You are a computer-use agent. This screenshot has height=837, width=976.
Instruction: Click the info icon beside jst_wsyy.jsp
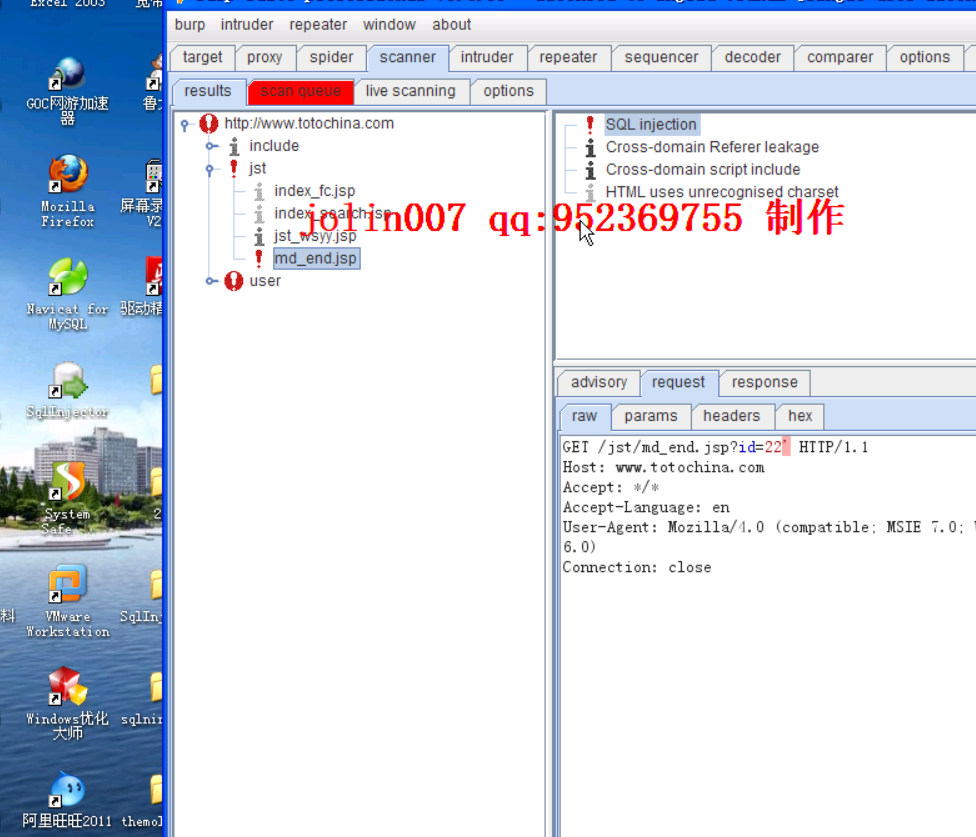click(259, 236)
